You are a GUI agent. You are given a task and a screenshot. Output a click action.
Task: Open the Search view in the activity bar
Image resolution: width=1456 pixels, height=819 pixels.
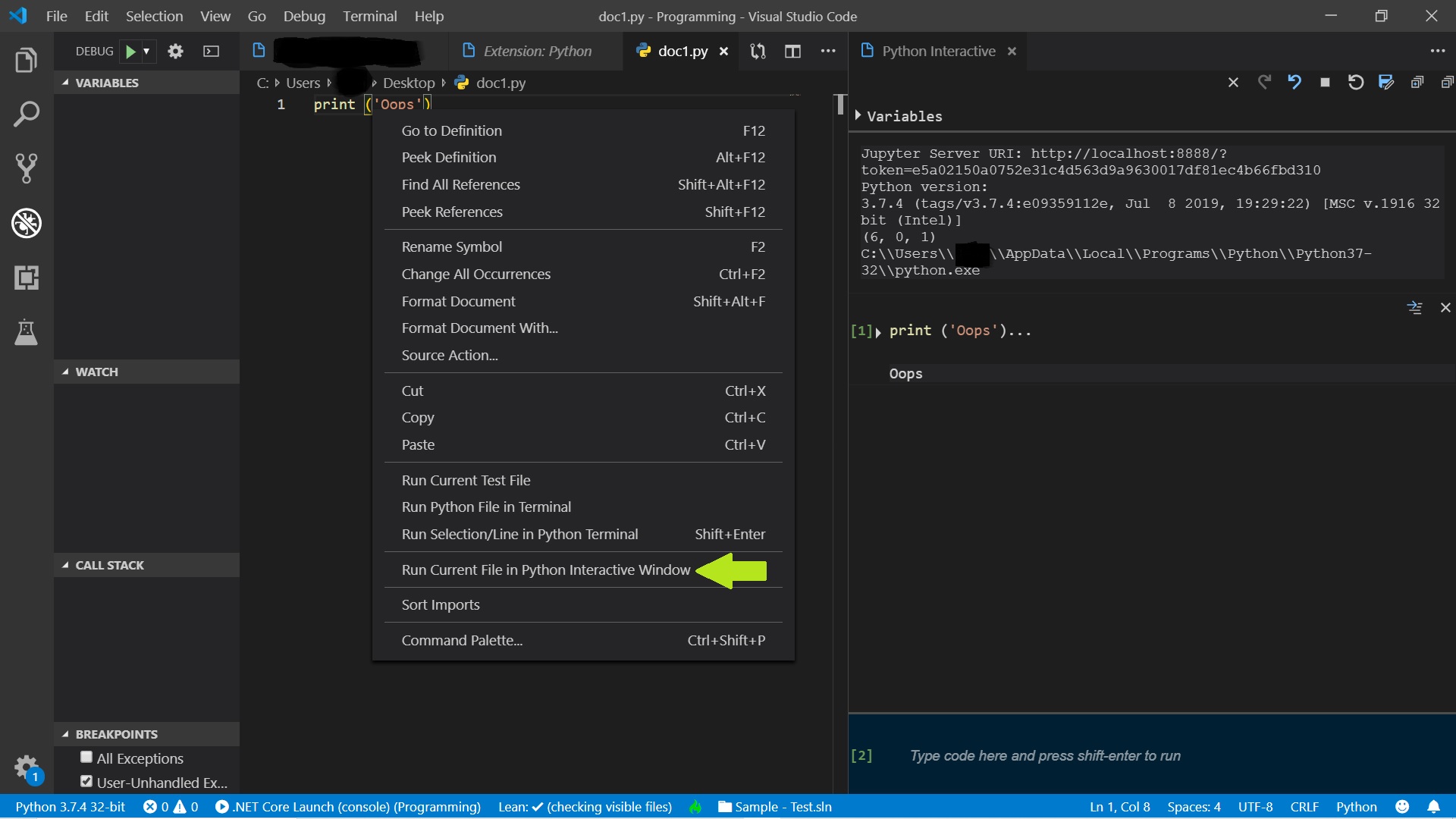point(27,115)
